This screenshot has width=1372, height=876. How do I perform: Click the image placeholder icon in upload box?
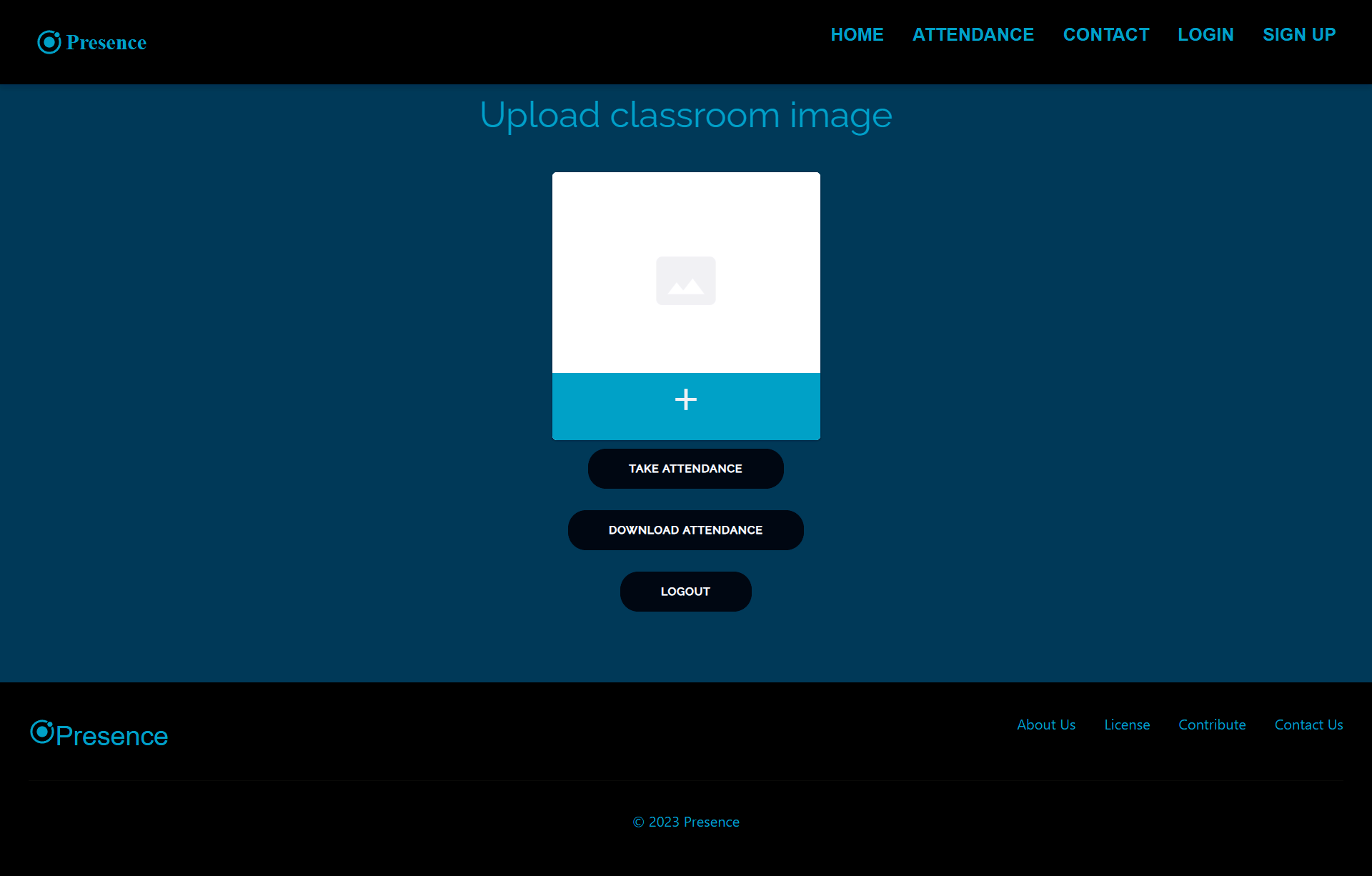click(686, 281)
